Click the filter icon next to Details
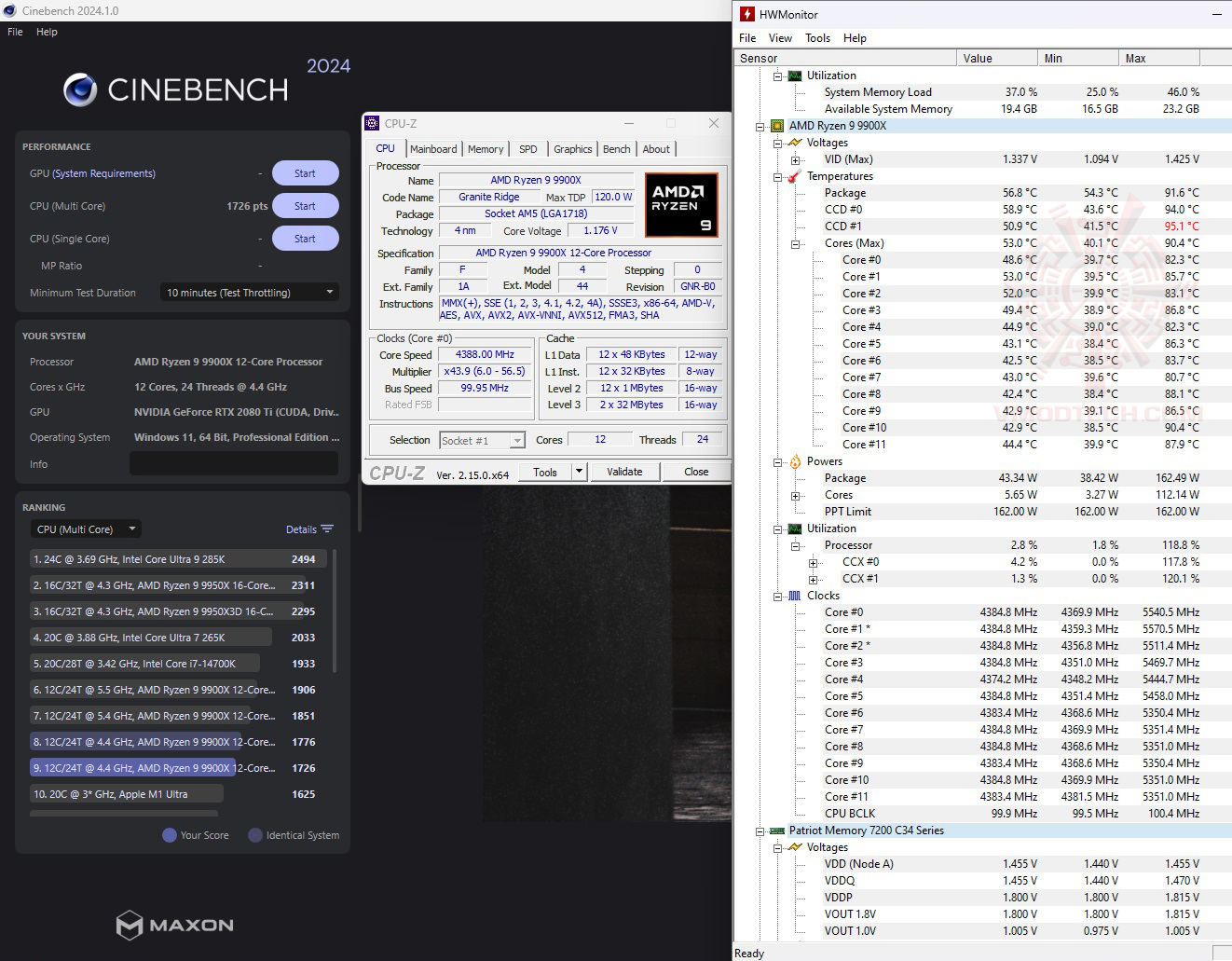This screenshot has width=1232, height=961. pyautogui.click(x=327, y=529)
